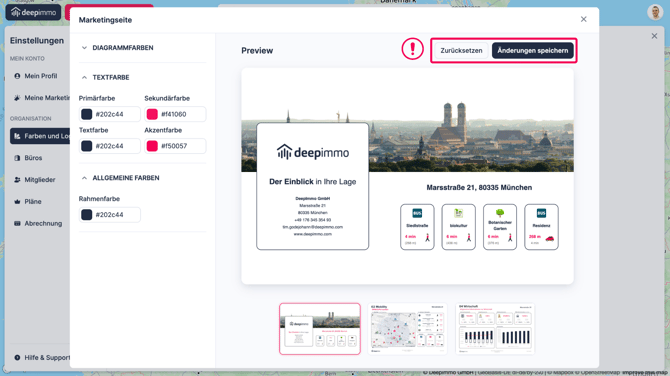
Task: Click the Abrechnung card icon
Action: (17, 223)
